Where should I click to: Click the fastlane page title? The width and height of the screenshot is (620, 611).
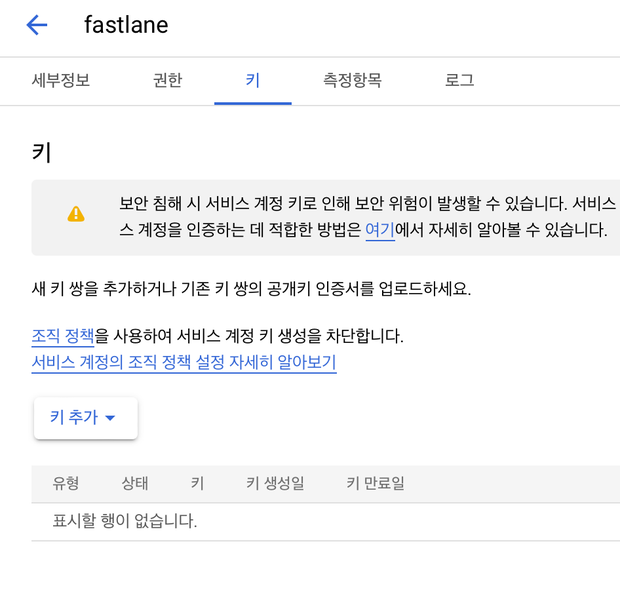coord(126,25)
